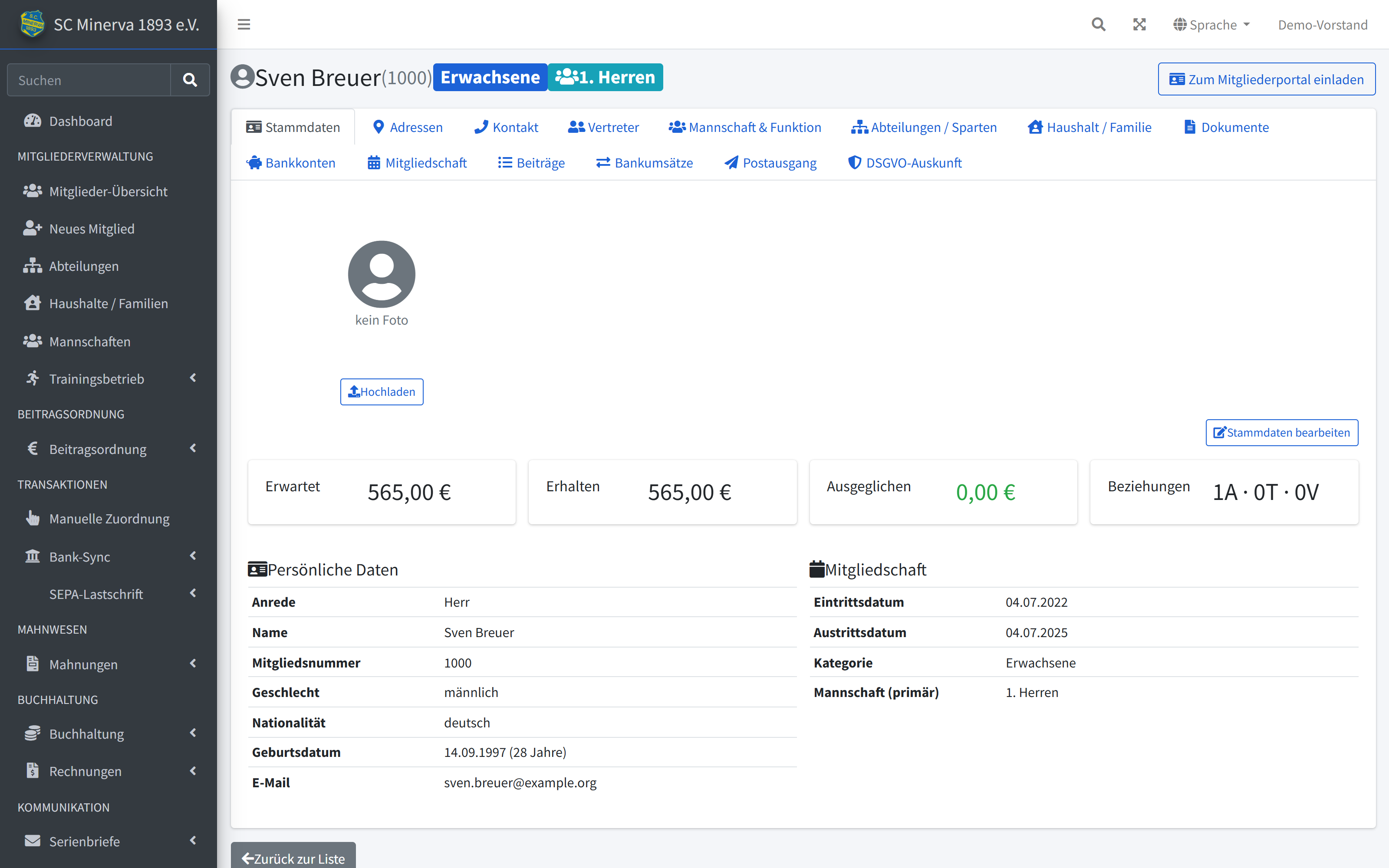The width and height of the screenshot is (1389, 868).
Task: Click Zum Mitgliederportal einladen button
Action: click(x=1266, y=79)
